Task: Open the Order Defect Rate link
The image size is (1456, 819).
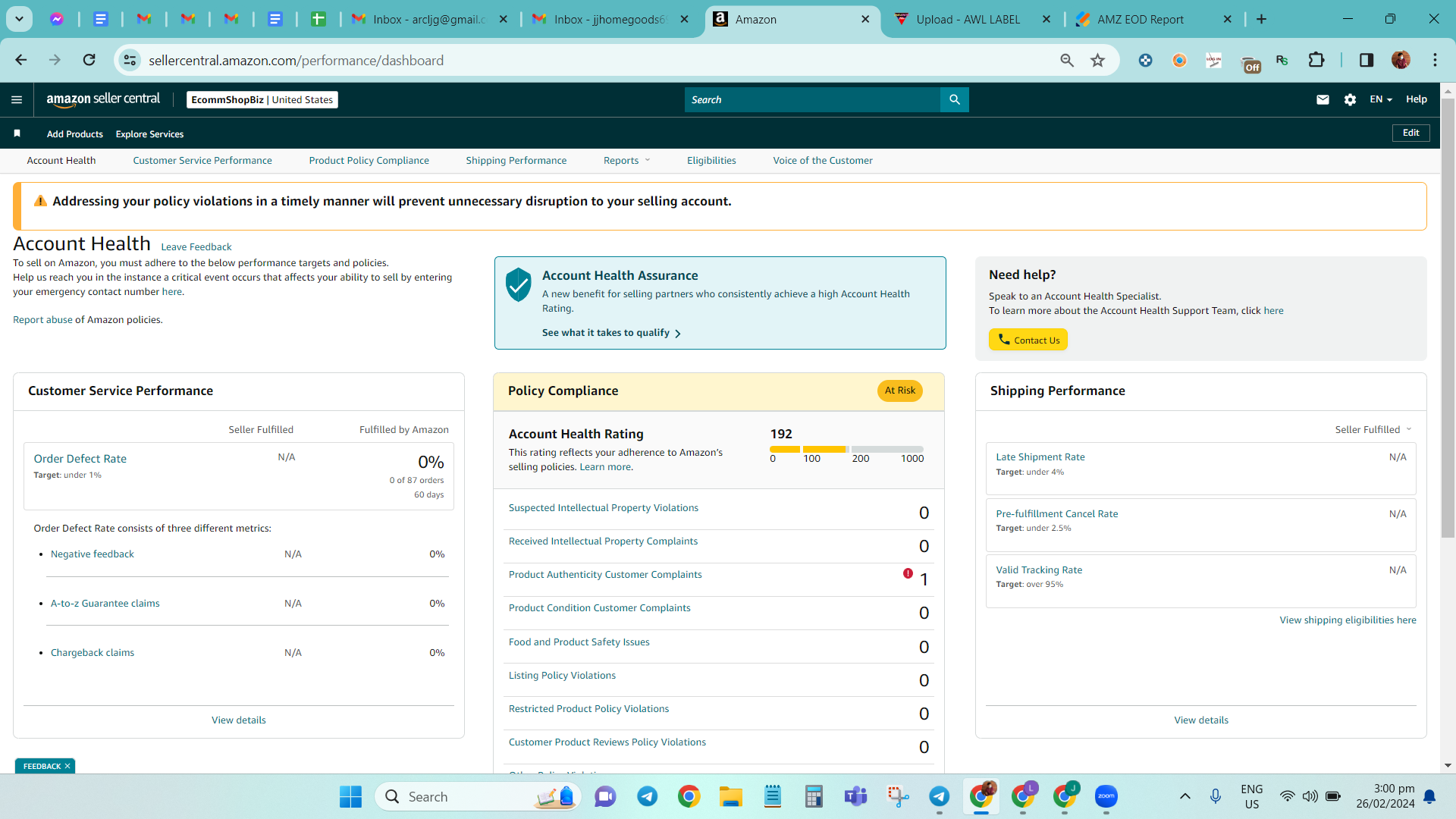Action: click(x=80, y=458)
